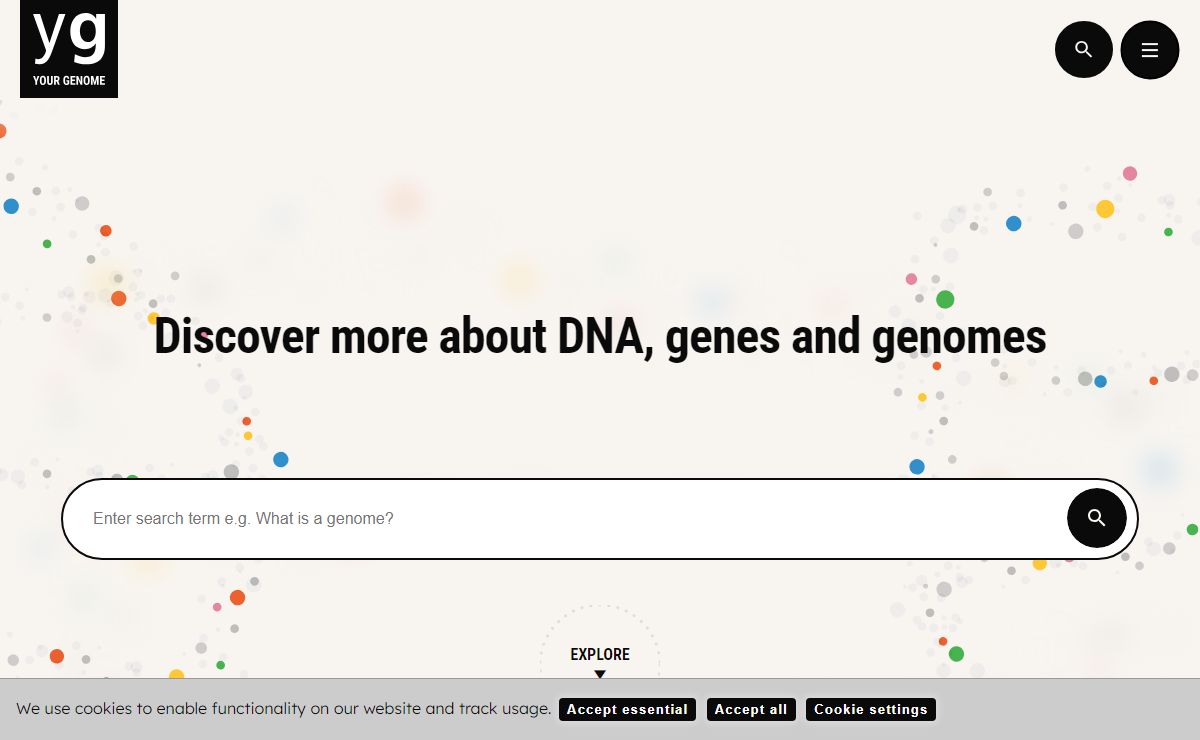Click the green dot above the Cookie settings area

956,654
